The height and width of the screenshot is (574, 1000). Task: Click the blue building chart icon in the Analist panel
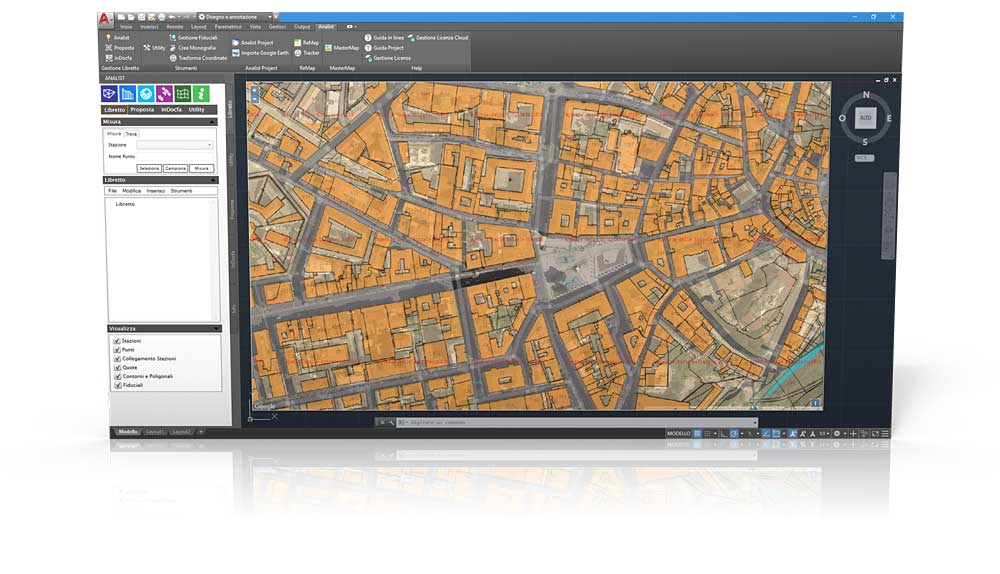pos(128,94)
